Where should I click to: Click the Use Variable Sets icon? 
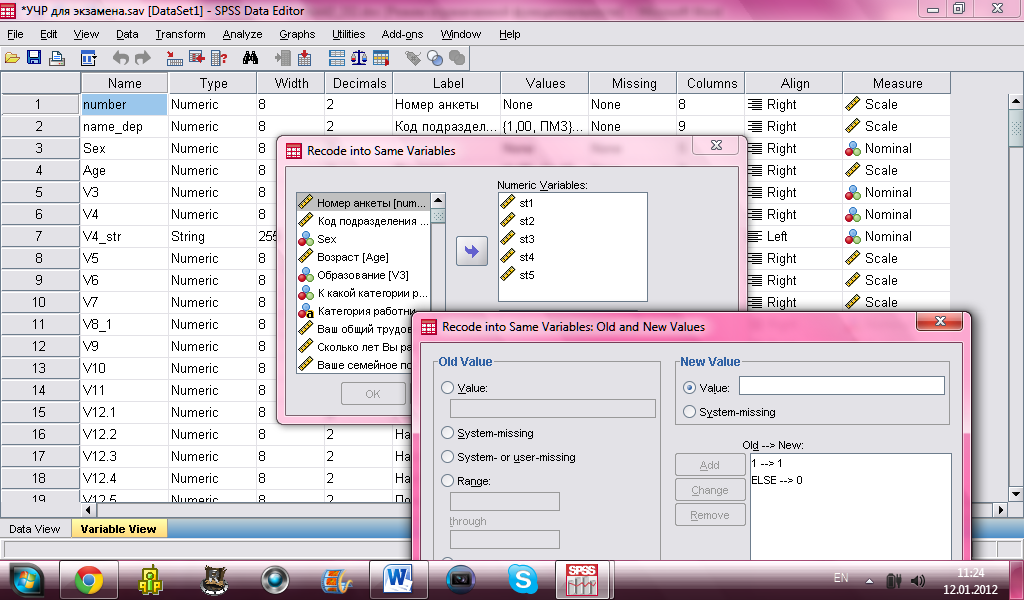pyautogui.click(x=435, y=58)
